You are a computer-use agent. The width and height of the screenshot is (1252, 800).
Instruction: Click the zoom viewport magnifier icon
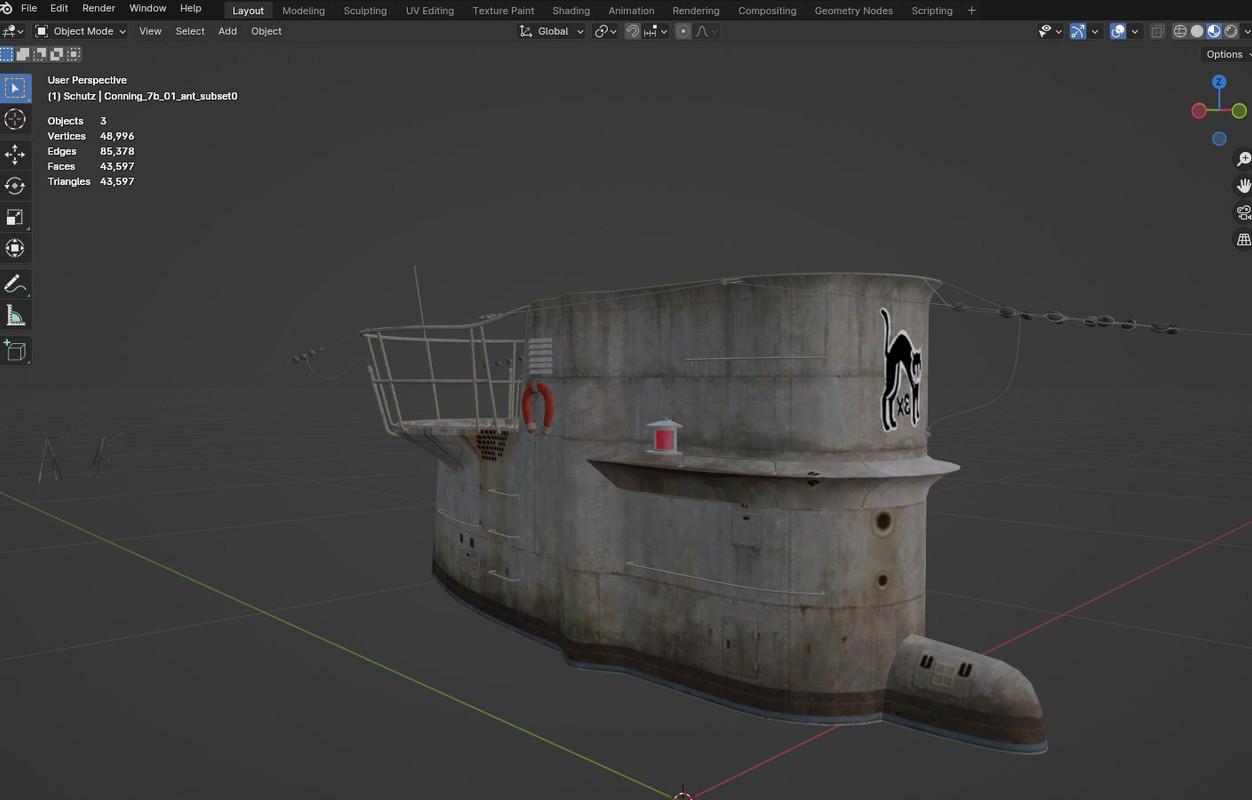[1243, 160]
